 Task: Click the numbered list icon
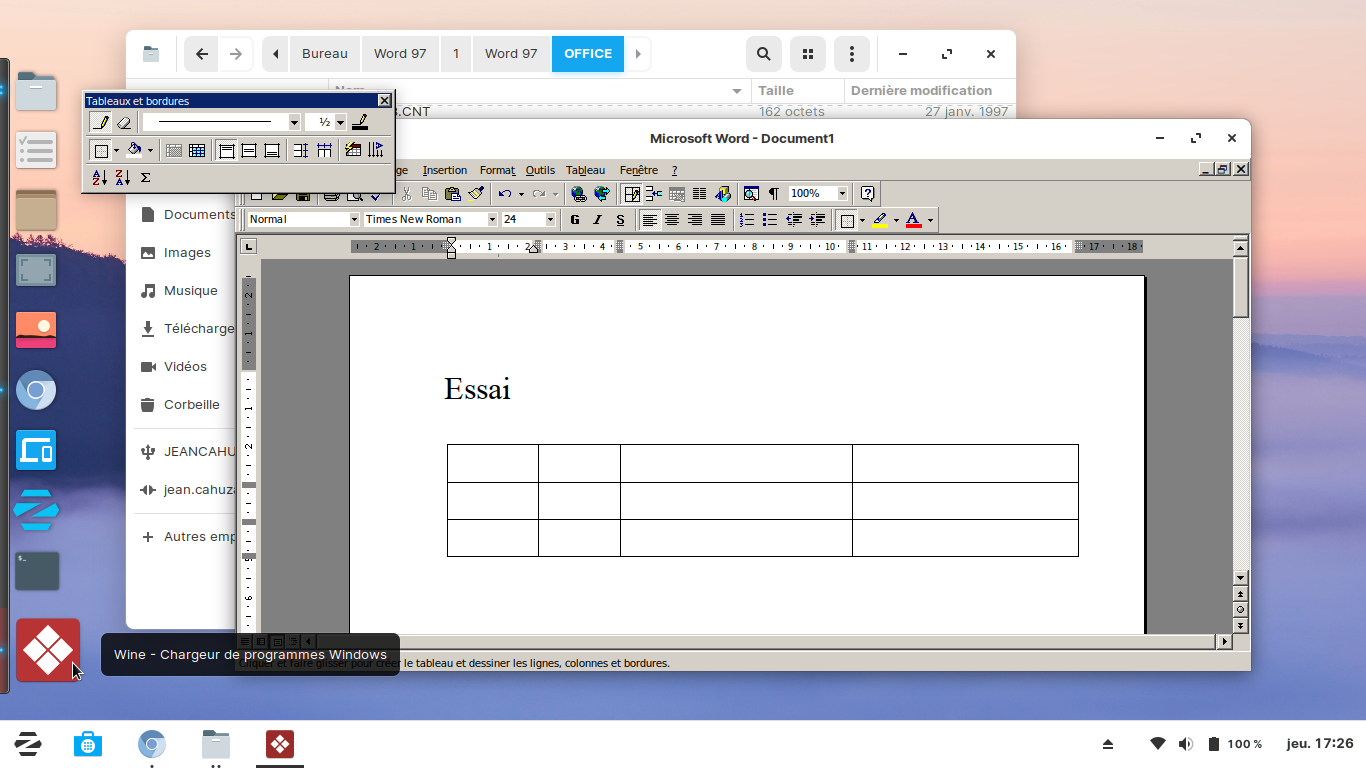coord(746,220)
